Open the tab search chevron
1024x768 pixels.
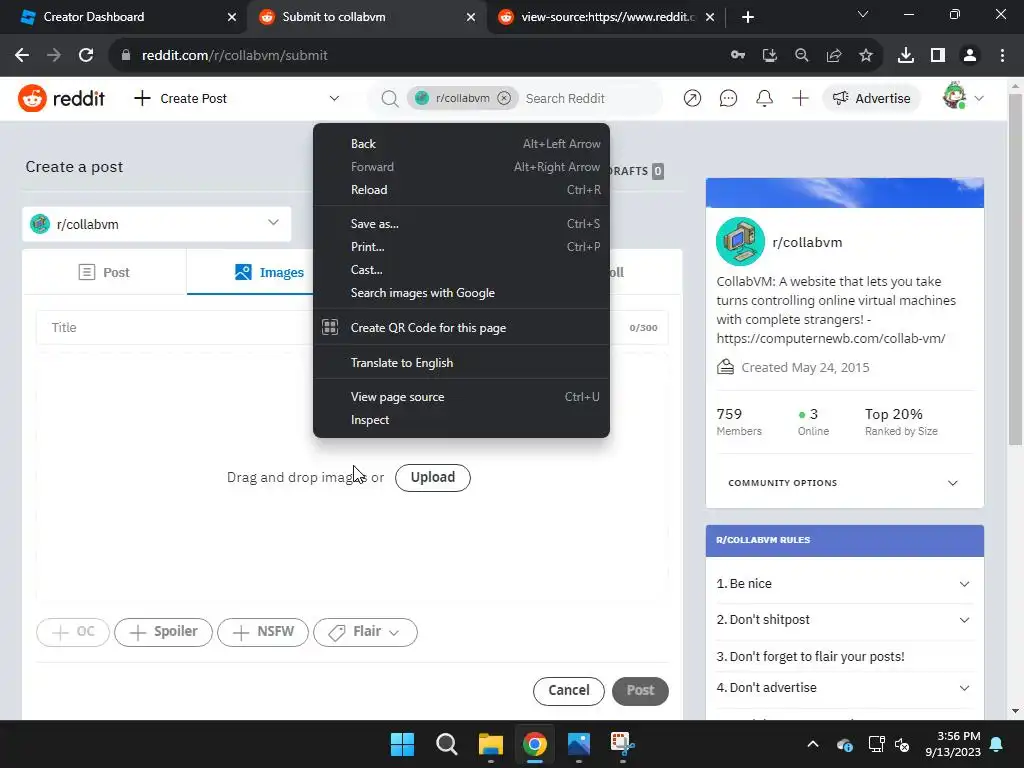click(863, 14)
